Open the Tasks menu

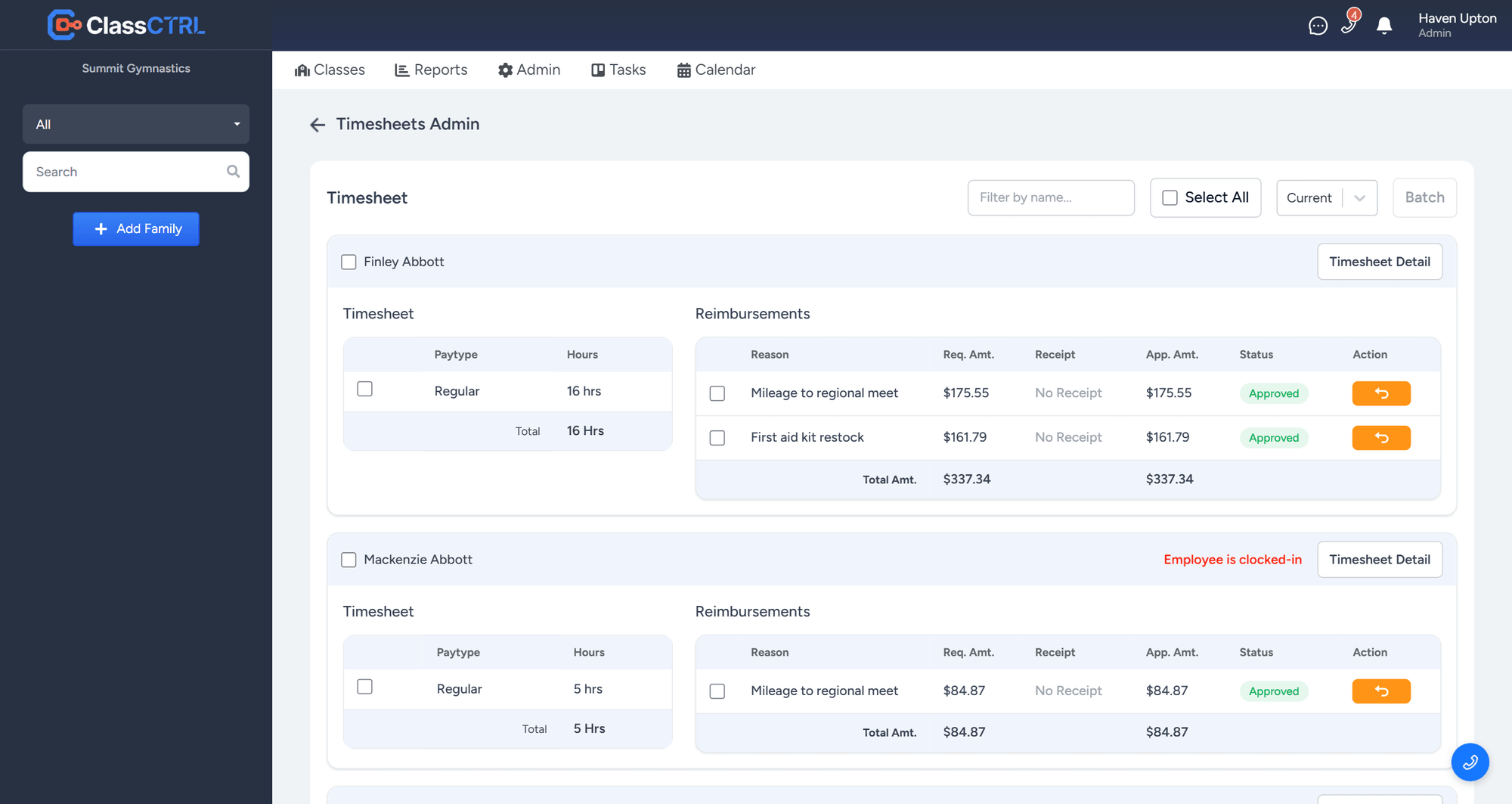pos(618,70)
